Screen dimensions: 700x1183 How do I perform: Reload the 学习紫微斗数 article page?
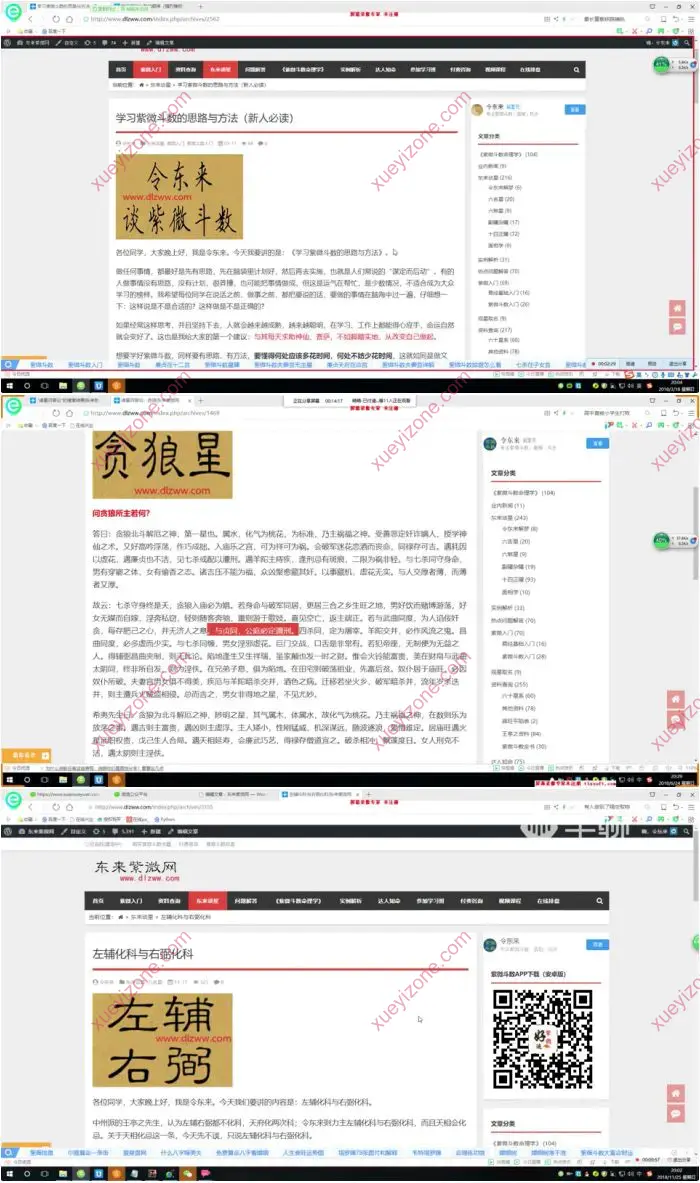point(56,19)
